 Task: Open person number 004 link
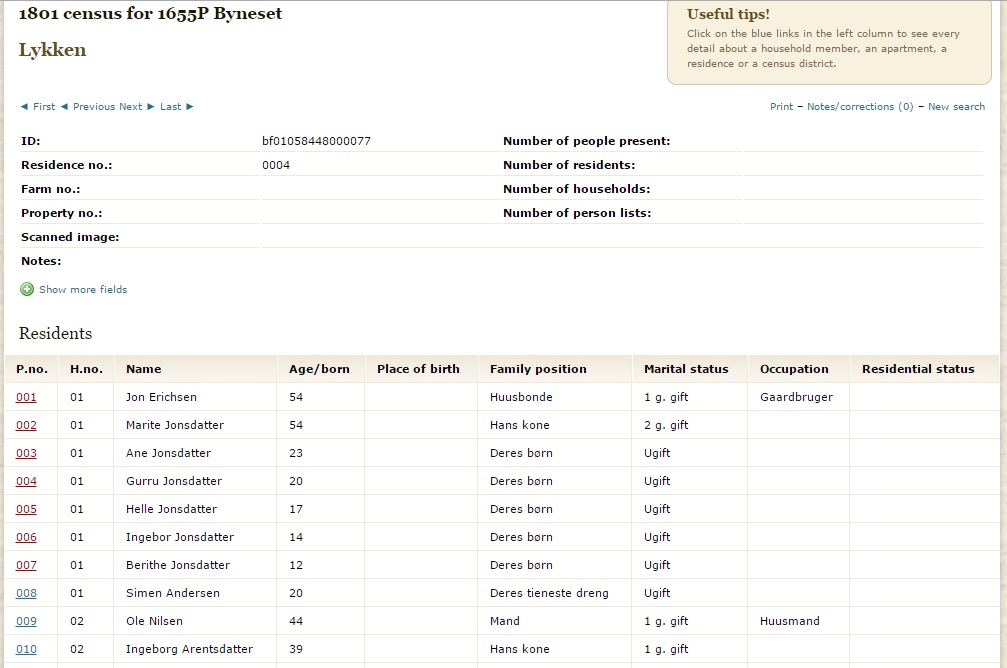pyautogui.click(x=26, y=481)
